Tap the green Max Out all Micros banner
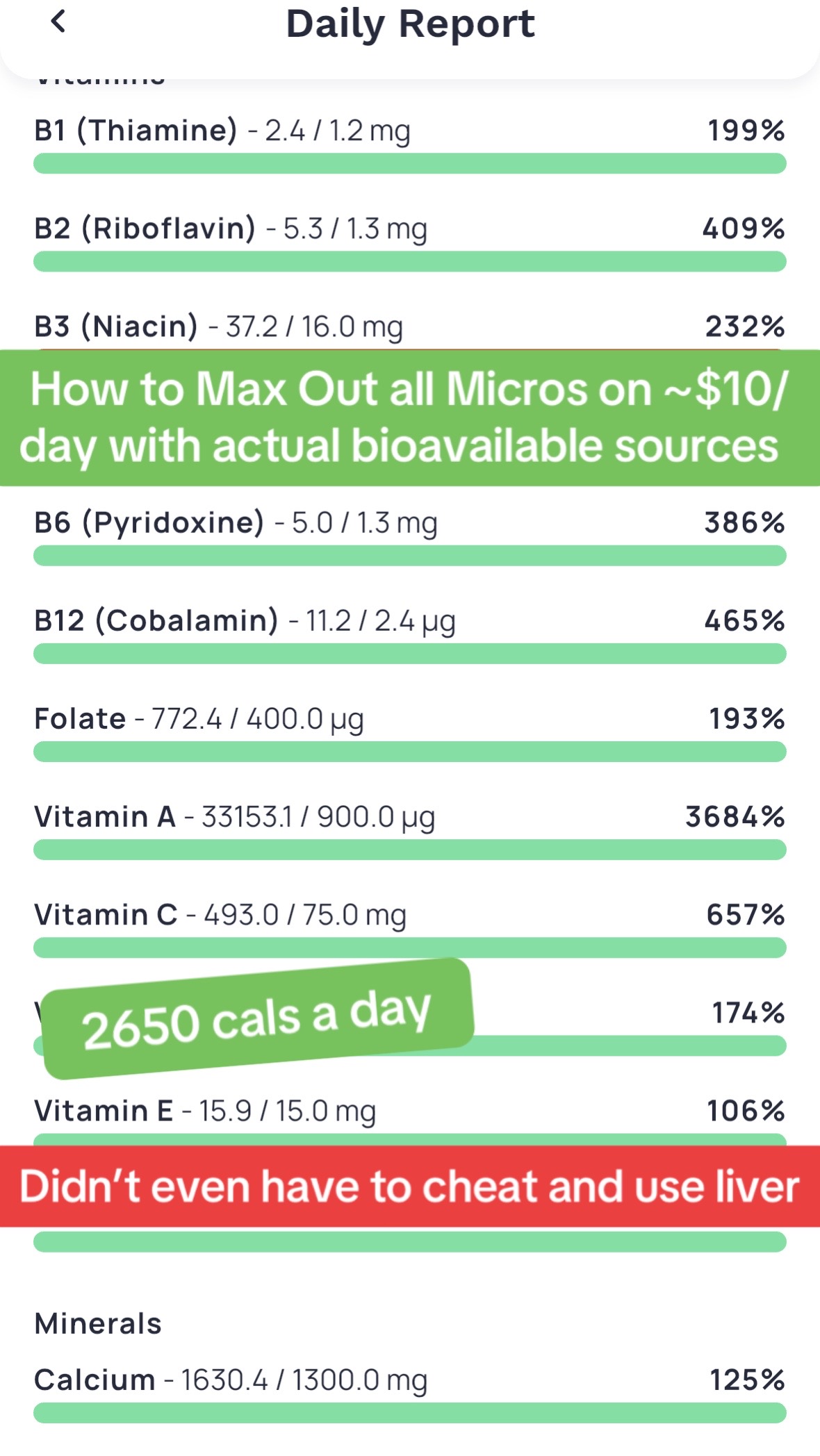 (410, 417)
